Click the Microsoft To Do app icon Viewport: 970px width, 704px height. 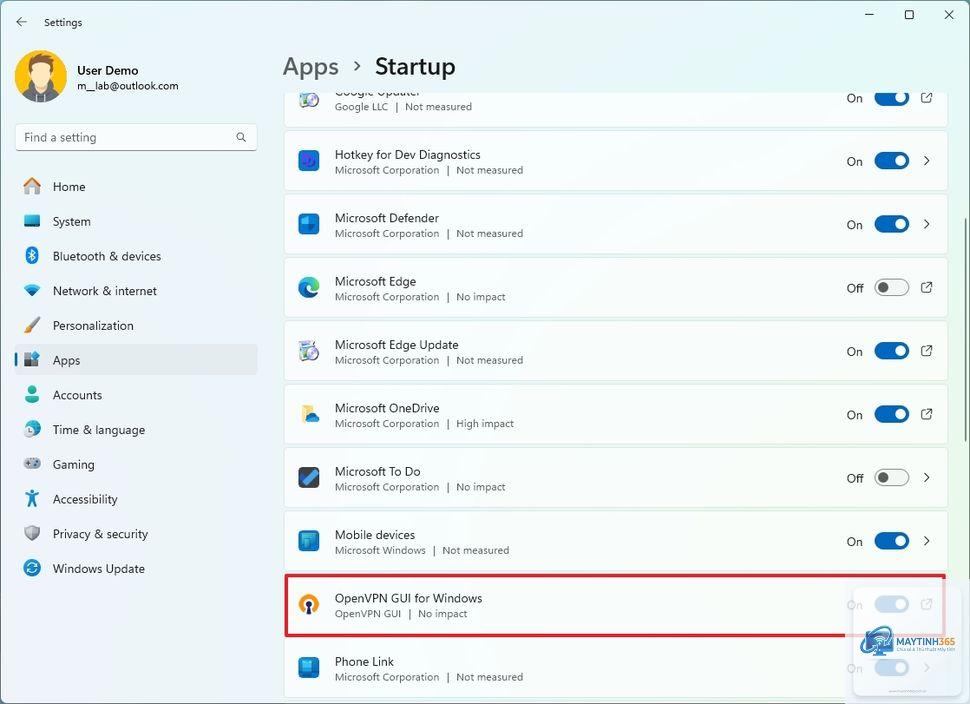click(309, 478)
